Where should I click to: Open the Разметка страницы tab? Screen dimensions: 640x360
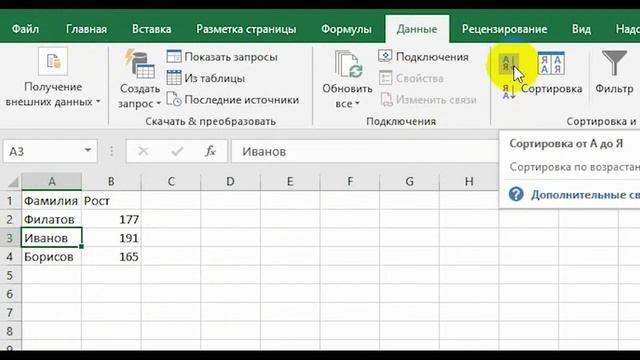(x=246, y=29)
